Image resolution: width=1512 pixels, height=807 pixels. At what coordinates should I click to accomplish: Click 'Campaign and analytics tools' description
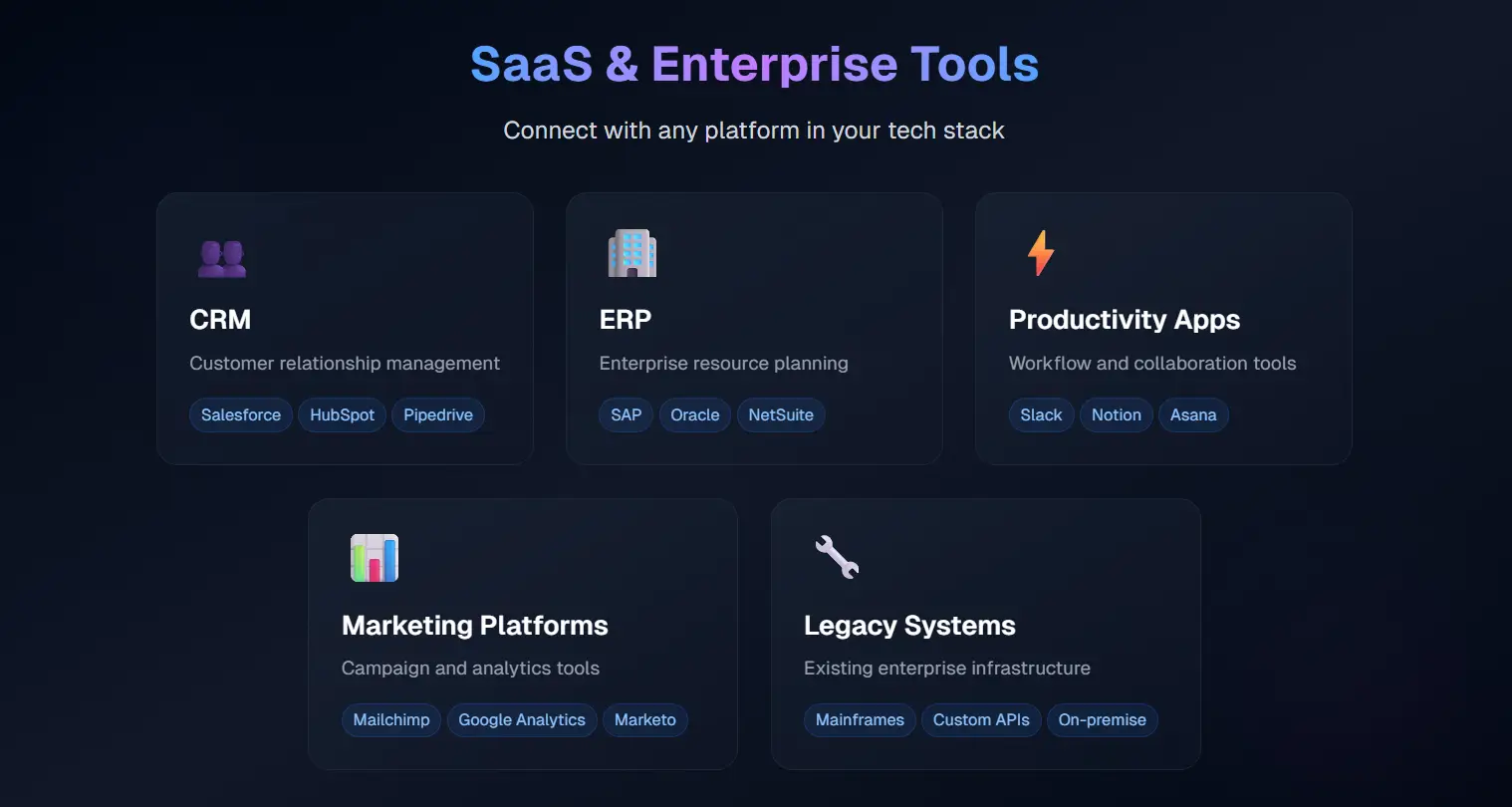pyautogui.click(x=470, y=669)
